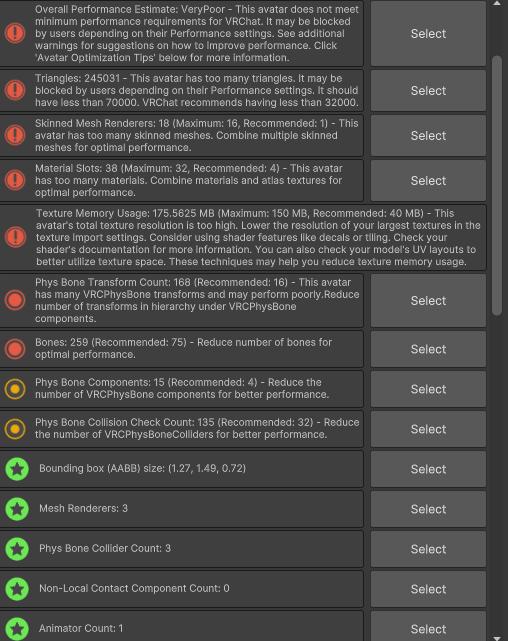This screenshot has width=508, height=641.
Task: Select button for Overall Performance Estimate
Action: [428, 34]
